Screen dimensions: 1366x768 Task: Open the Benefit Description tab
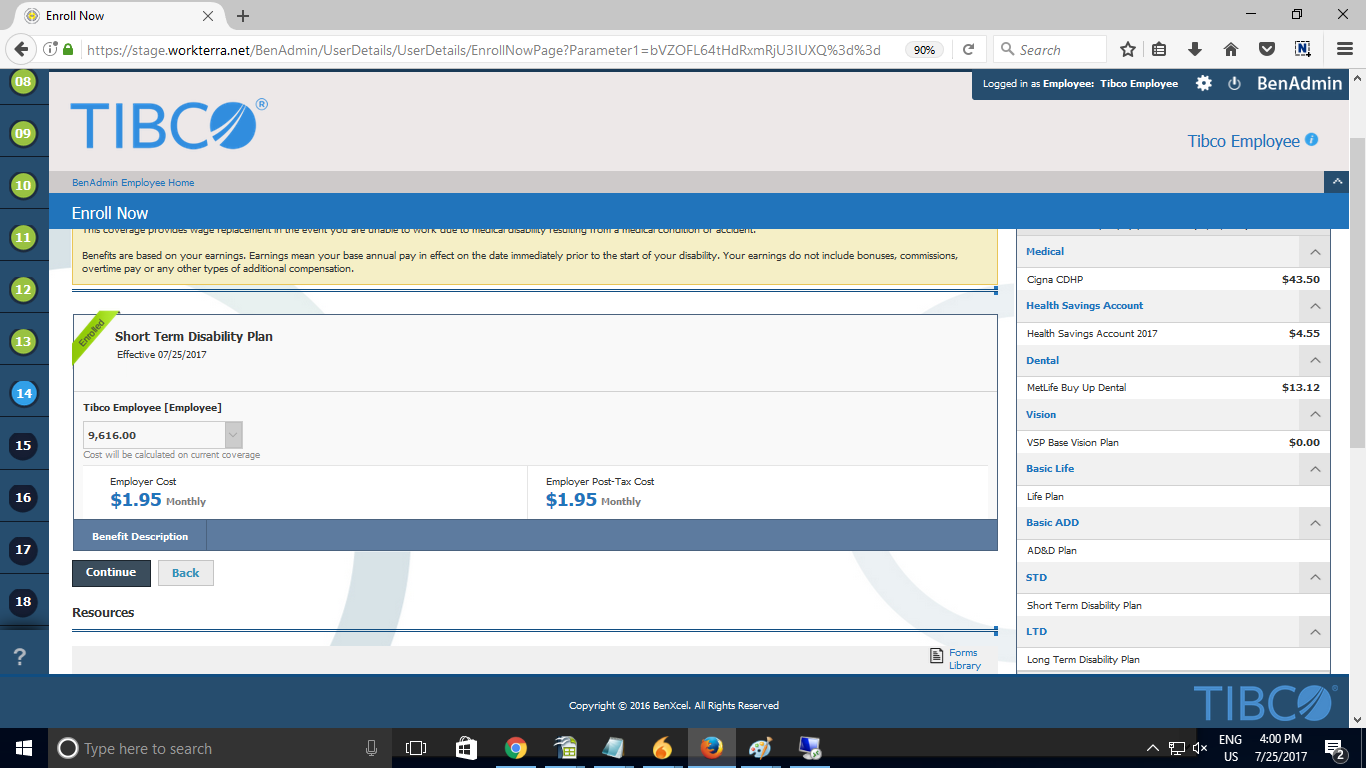coord(140,536)
